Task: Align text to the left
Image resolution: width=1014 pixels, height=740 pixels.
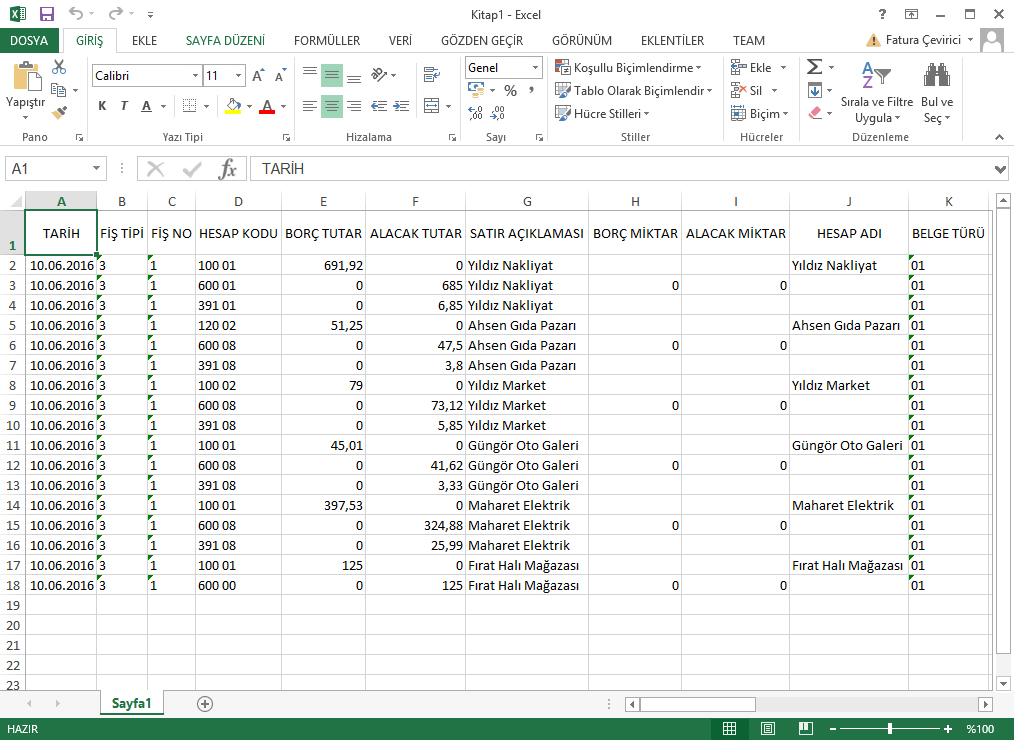Action: 310,105
